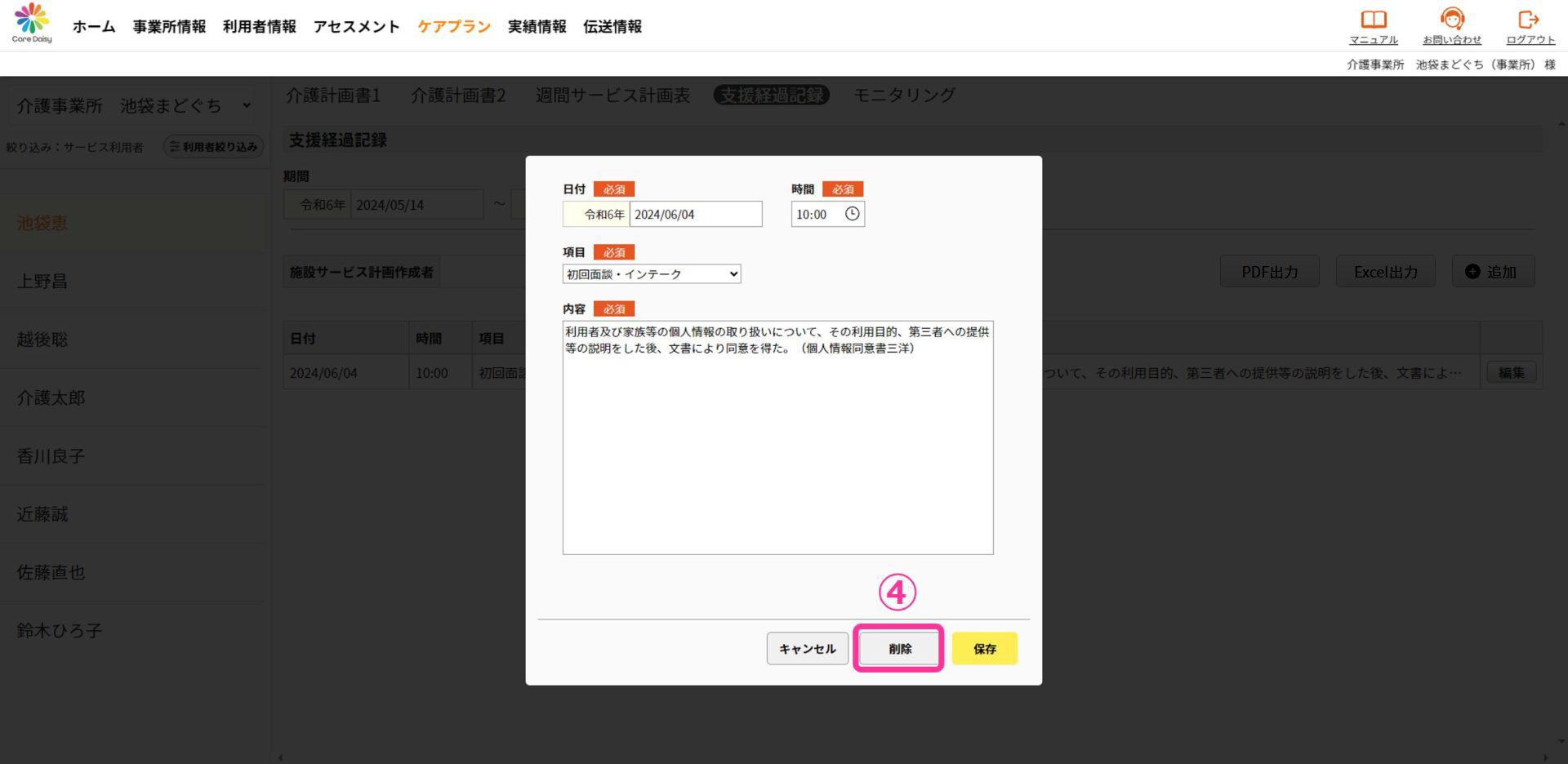Click the キャンセル button
The height and width of the screenshot is (764, 1568).
click(x=807, y=649)
